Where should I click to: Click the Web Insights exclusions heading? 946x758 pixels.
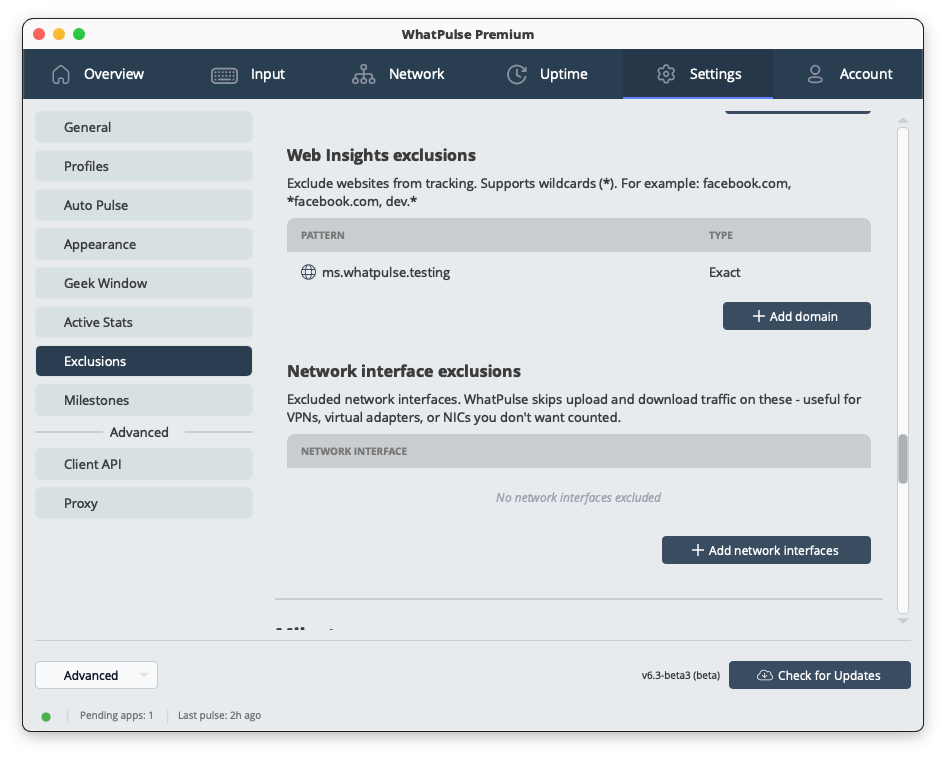pyautogui.click(x=381, y=155)
